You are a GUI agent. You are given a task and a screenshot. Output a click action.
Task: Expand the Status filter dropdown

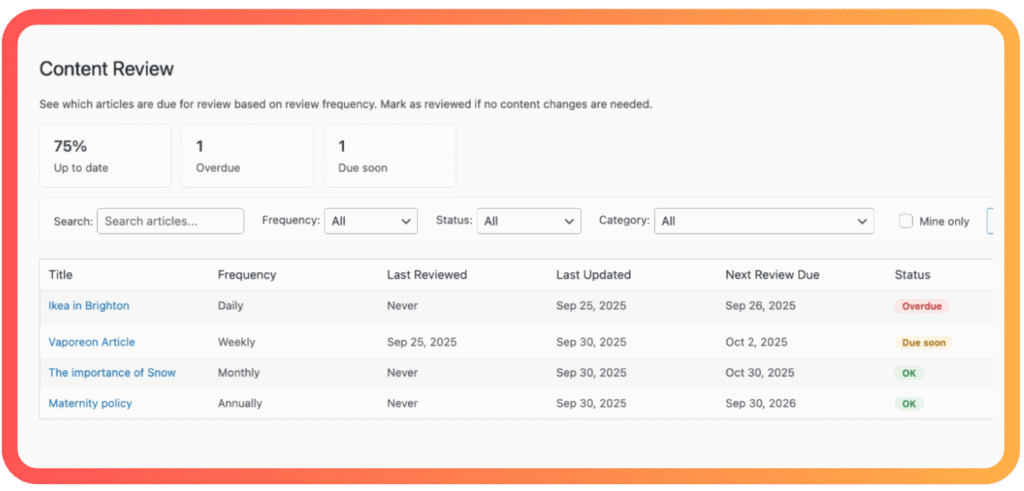pos(528,221)
